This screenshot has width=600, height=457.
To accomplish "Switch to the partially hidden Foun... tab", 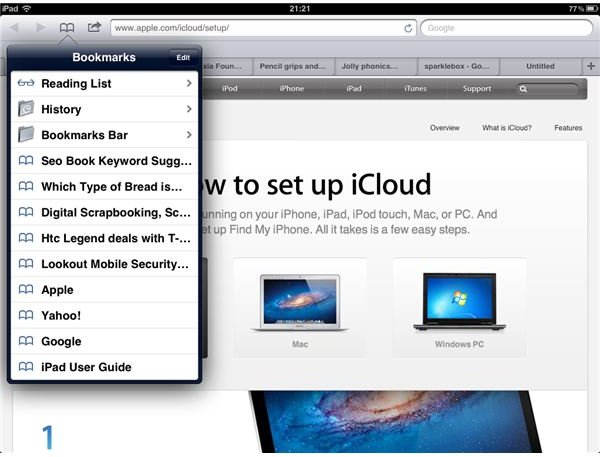I will click(227, 66).
